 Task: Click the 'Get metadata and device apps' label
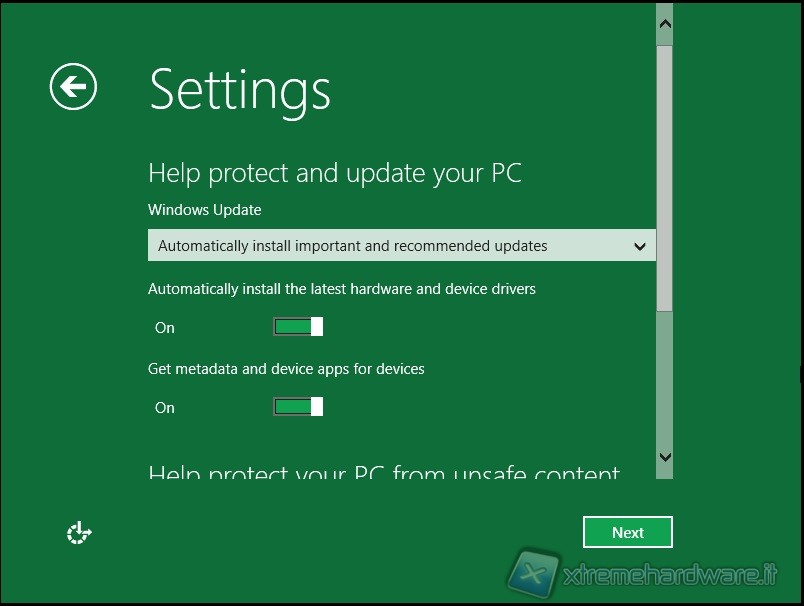click(x=286, y=369)
